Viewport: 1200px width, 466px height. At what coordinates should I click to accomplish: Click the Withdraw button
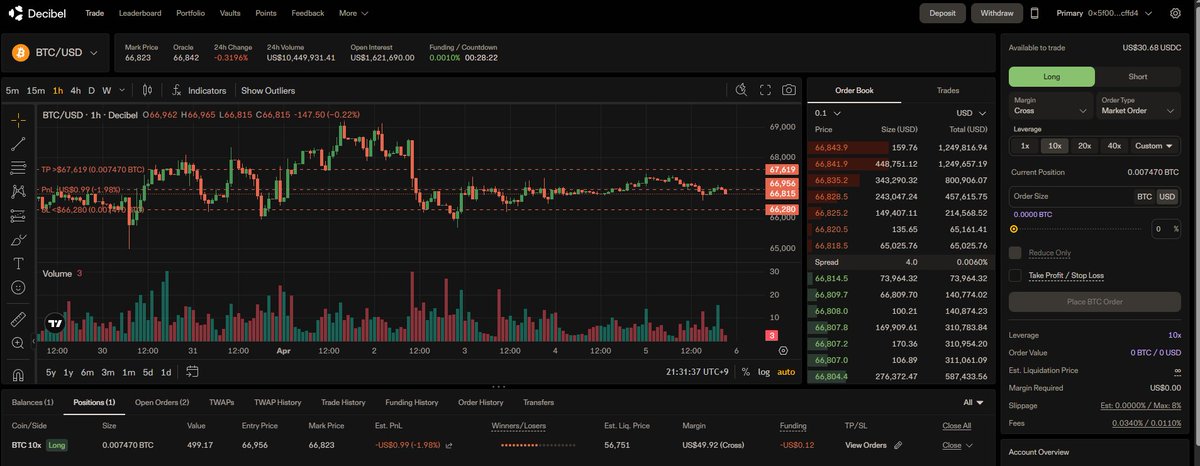996,13
